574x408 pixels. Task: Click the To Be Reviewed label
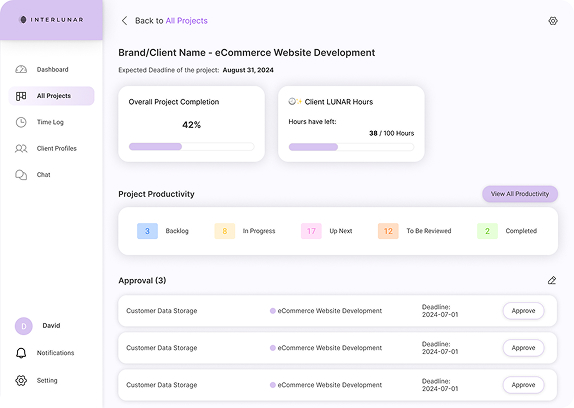pos(429,231)
